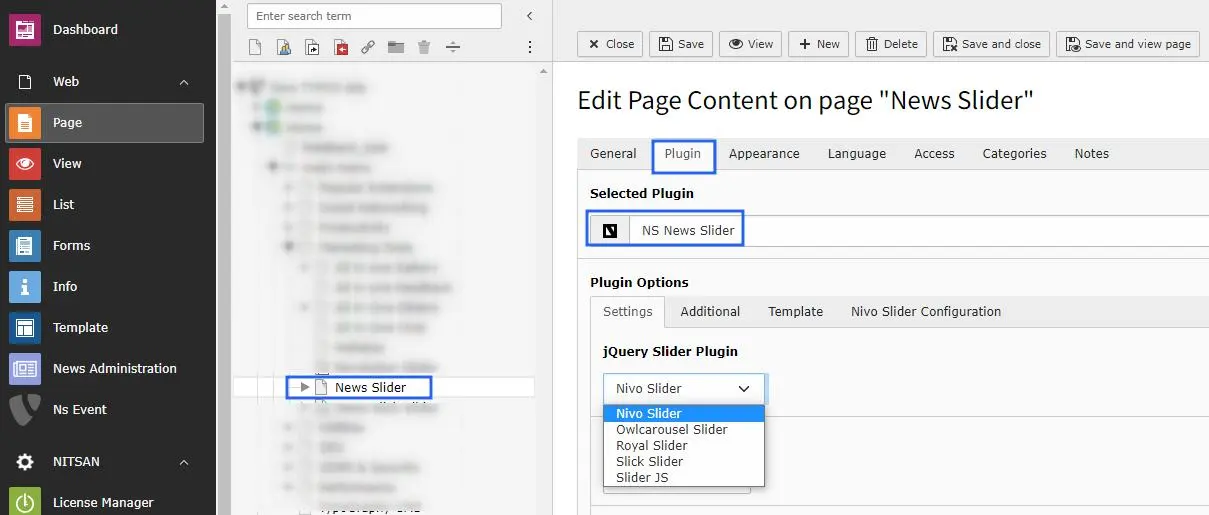The height and width of the screenshot is (515, 1209).
Task: Open the Settings plugin options tab
Action: pos(628,312)
